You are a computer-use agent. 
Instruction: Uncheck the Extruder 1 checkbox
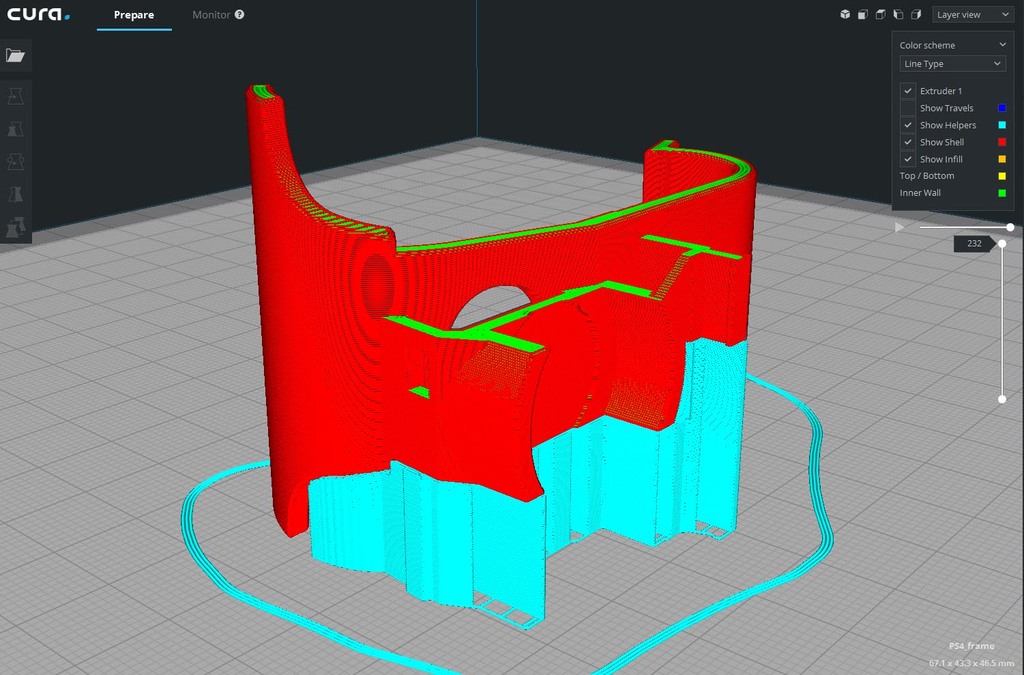[x=908, y=91]
